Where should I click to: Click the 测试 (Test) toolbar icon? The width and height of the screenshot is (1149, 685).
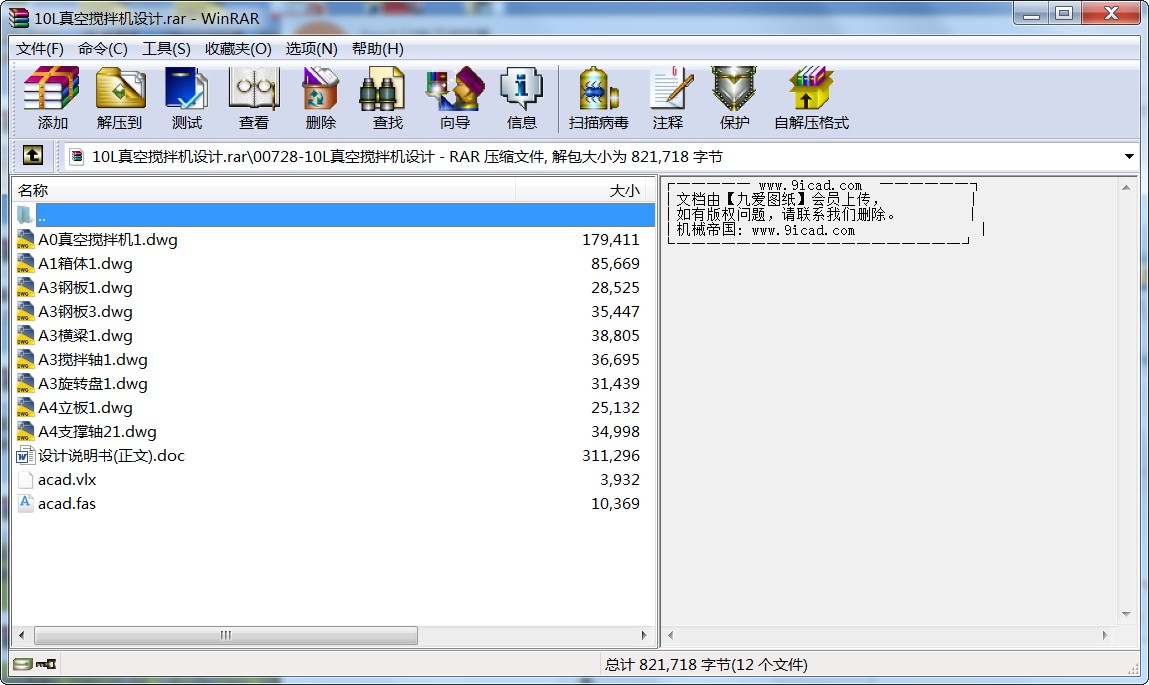[186, 98]
